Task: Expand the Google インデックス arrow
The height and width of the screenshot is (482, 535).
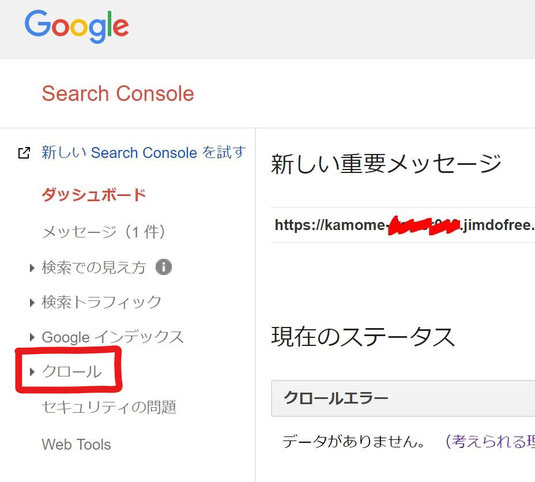Action: pyautogui.click(x=32, y=337)
